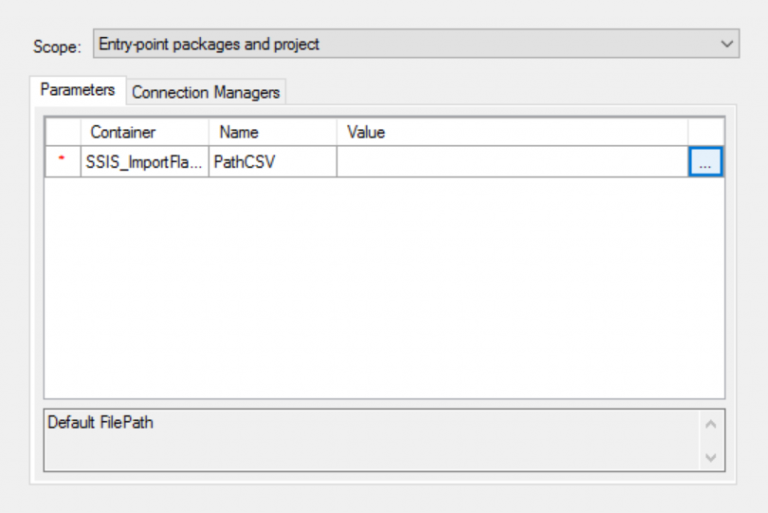Click the ellipsis button for PathCSV value
The image size is (768, 513).
[705, 162]
